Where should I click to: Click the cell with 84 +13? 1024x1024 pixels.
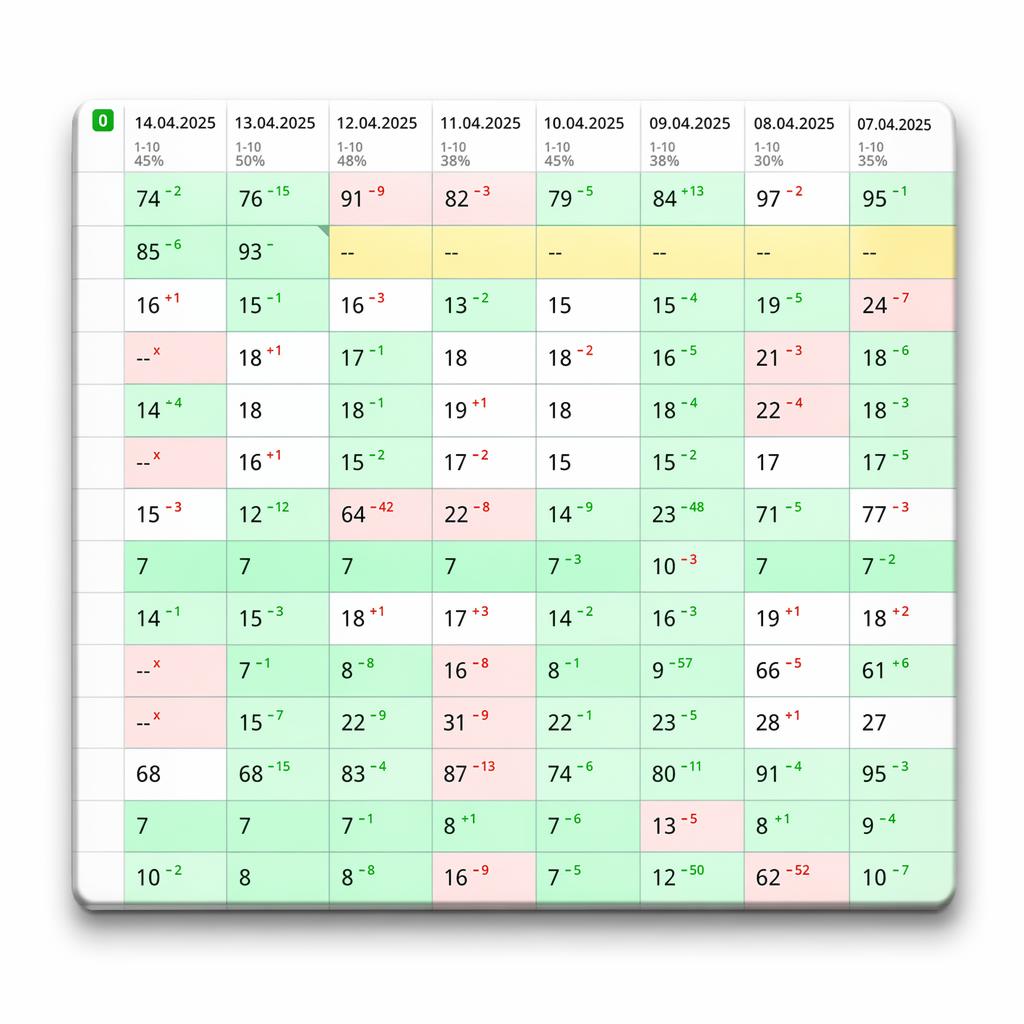pos(692,199)
